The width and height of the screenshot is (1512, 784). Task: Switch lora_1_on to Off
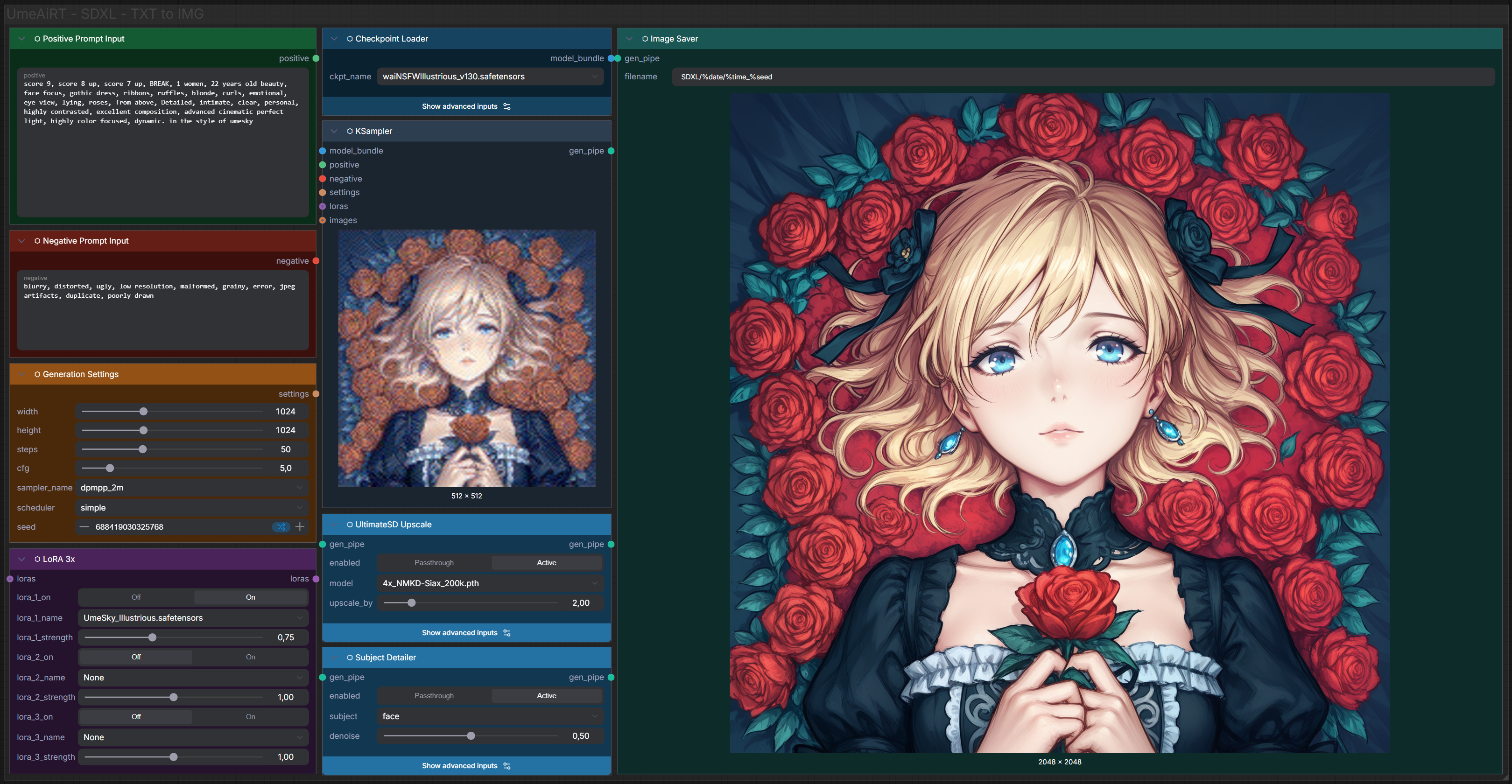(x=136, y=597)
